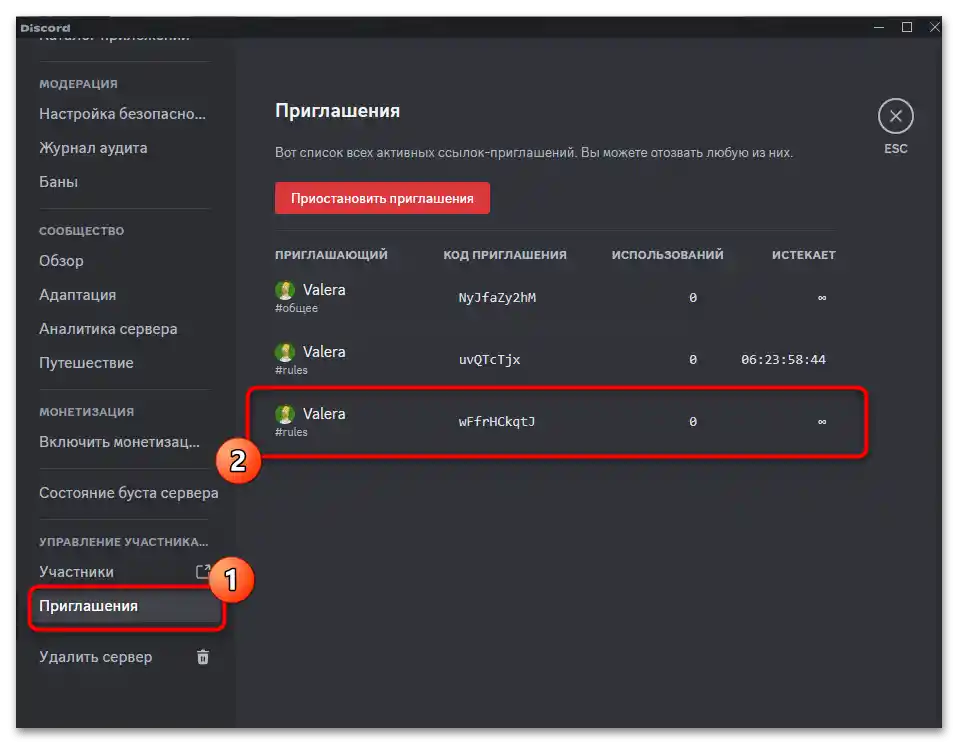Open Аналитика сервера
Viewport: 958px width, 744px height.
pos(108,329)
